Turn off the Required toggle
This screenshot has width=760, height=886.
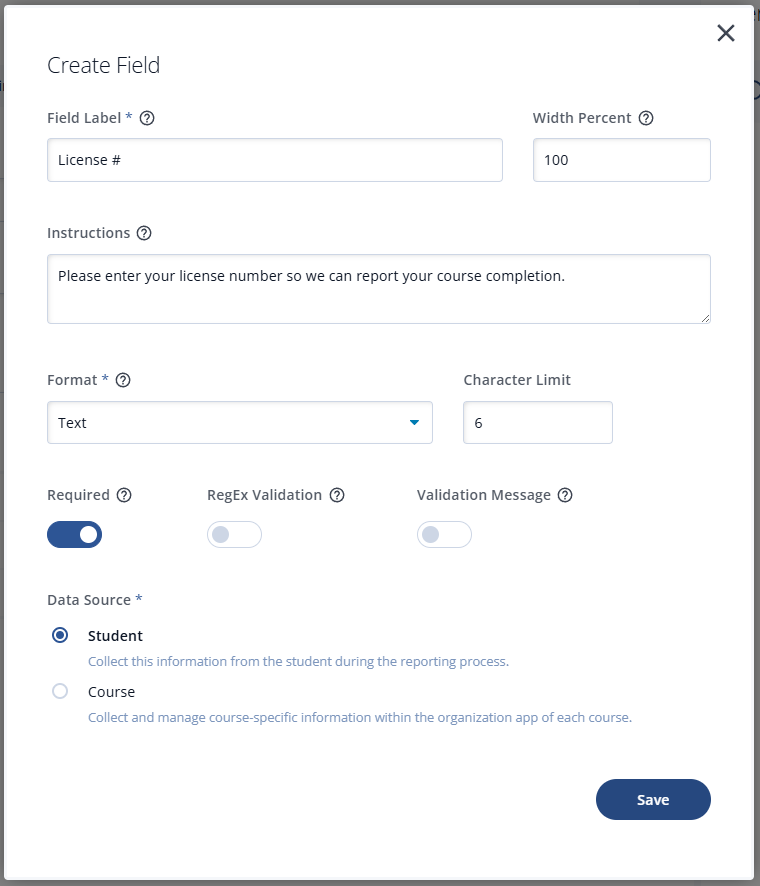tap(75, 535)
